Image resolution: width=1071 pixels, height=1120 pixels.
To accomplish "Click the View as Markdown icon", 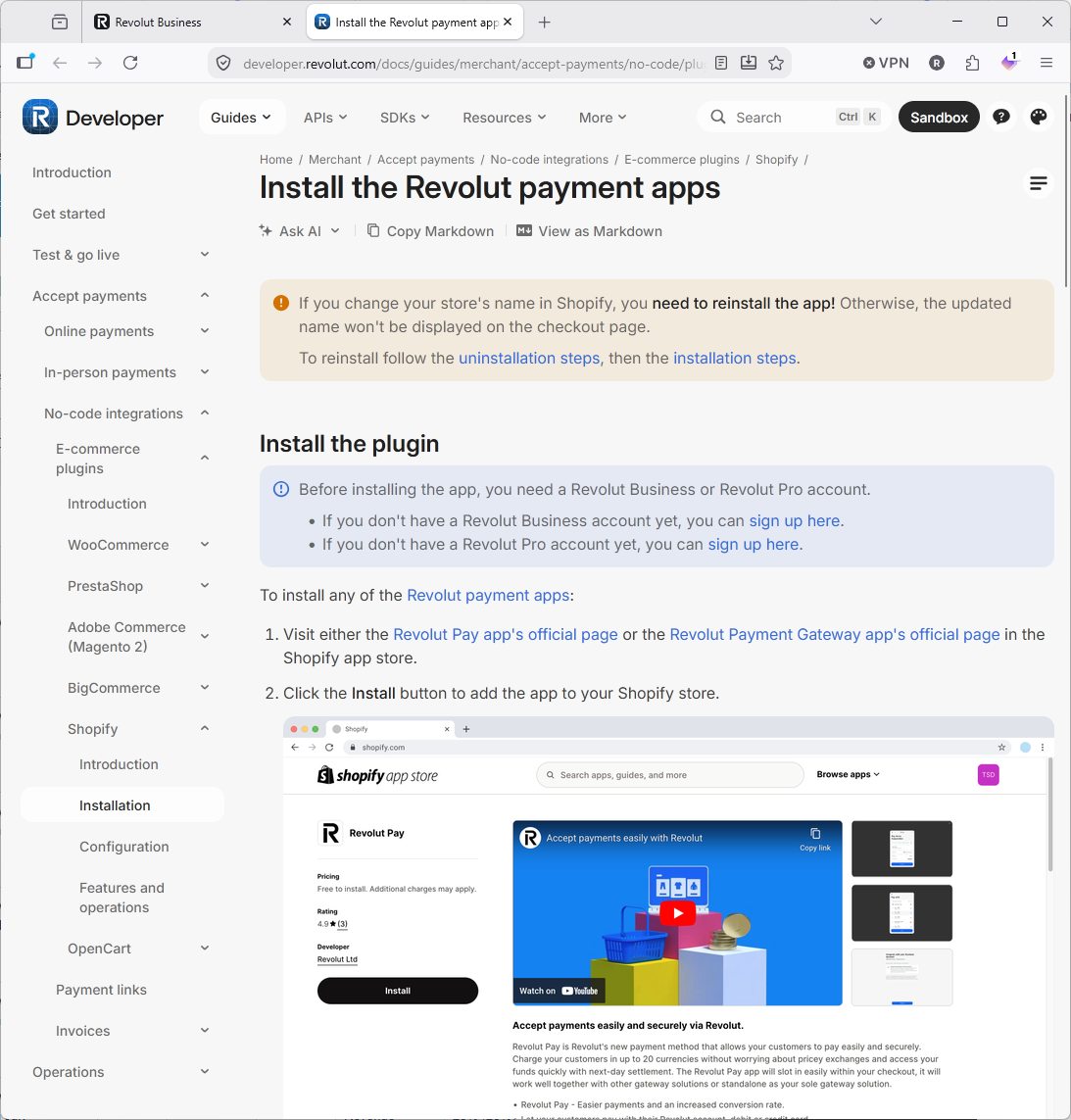I will (x=524, y=230).
